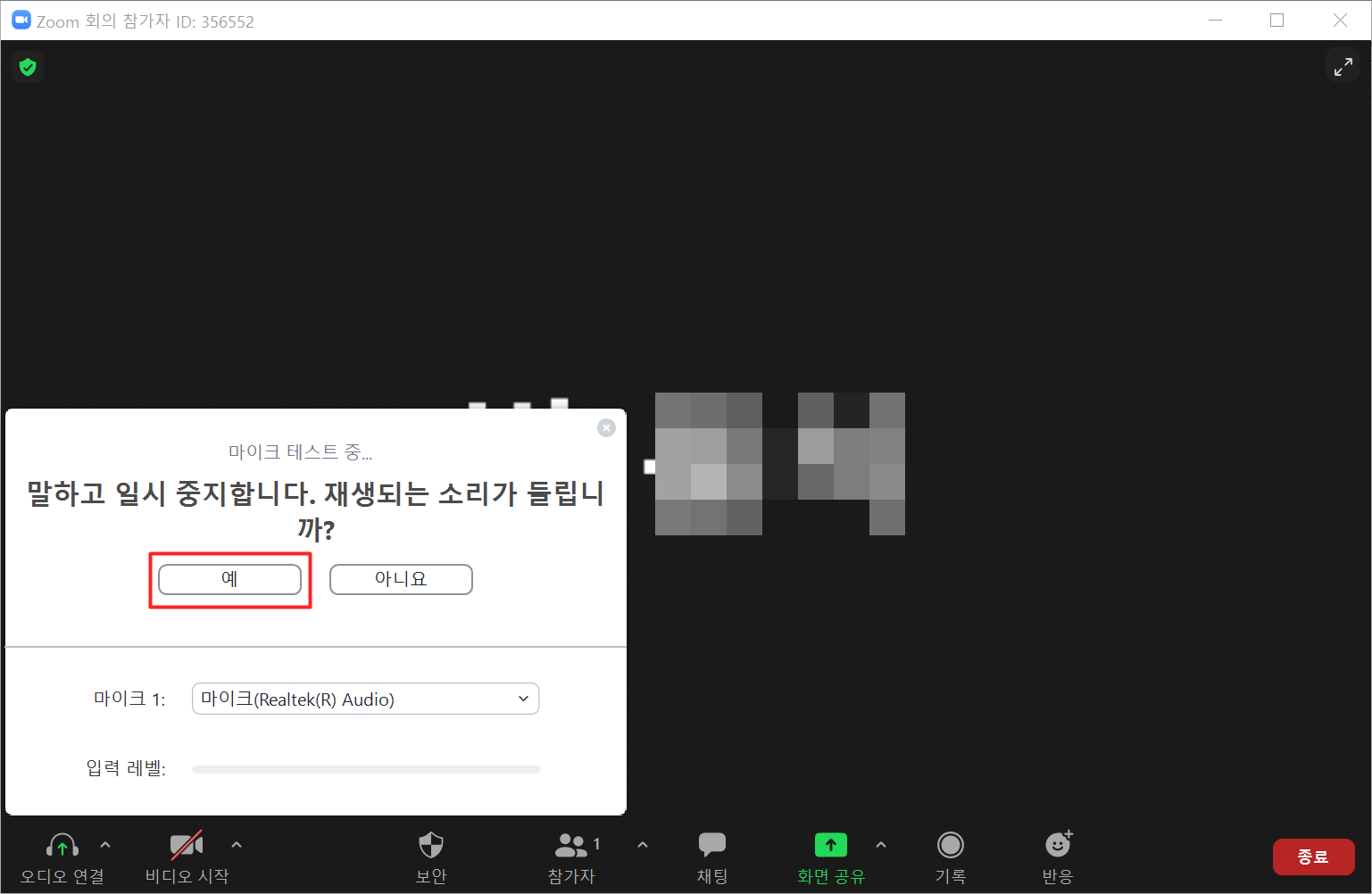This screenshot has height=894, width=1372.
Task: Open the 보안 shield menu
Action: (431, 845)
